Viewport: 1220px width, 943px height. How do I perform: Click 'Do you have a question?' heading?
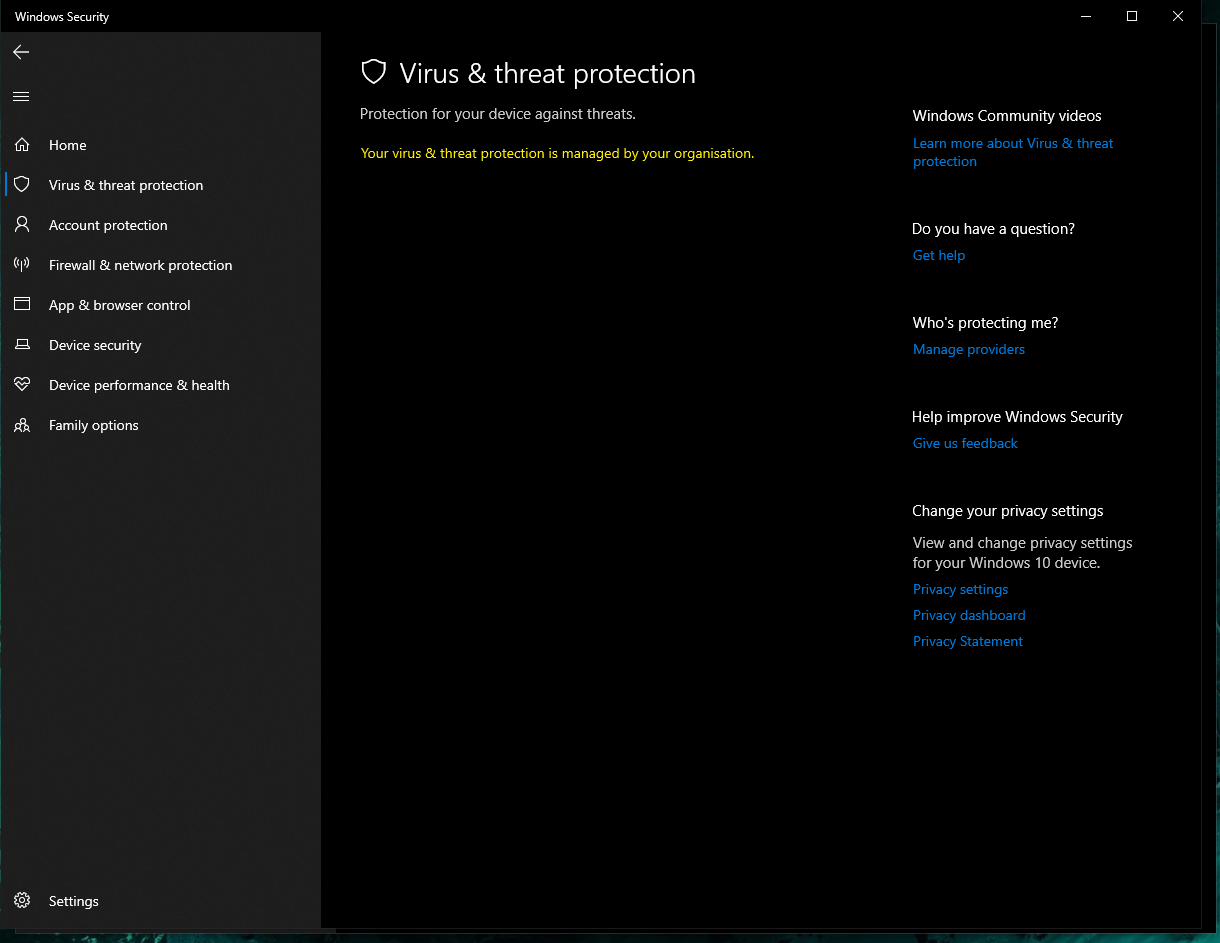pos(993,229)
